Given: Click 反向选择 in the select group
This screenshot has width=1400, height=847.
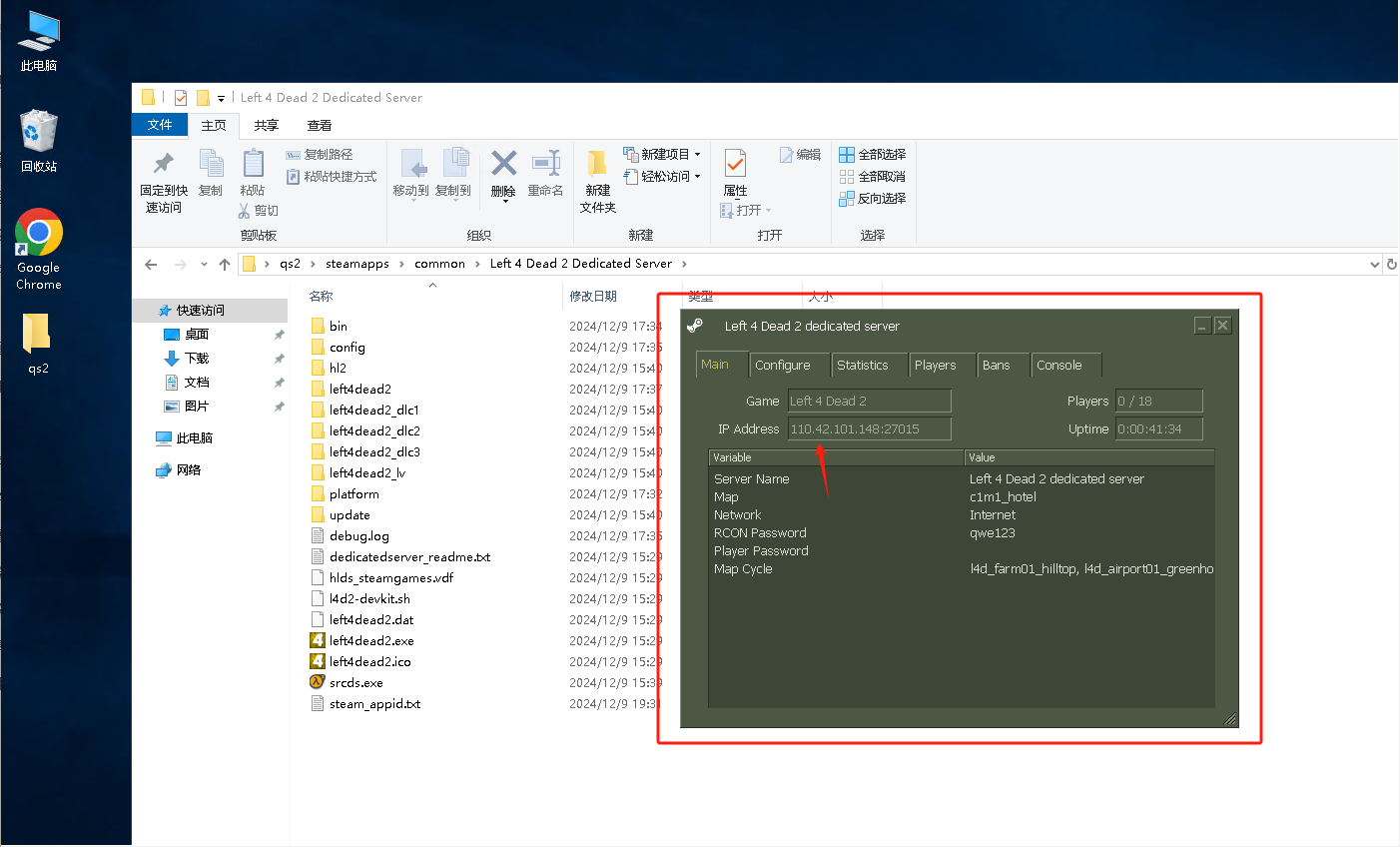Looking at the screenshot, I should pyautogui.click(x=873, y=199).
